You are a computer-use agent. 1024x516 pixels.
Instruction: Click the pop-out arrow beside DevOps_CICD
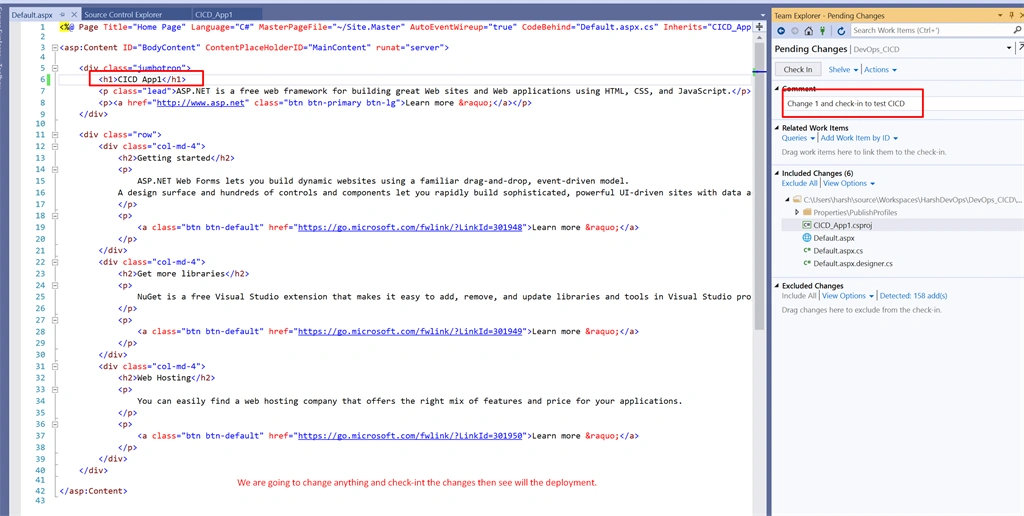click(1021, 48)
